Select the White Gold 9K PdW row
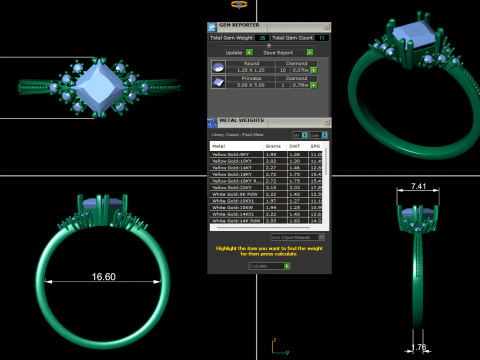The width and height of the screenshot is (480, 360). click(x=267, y=194)
